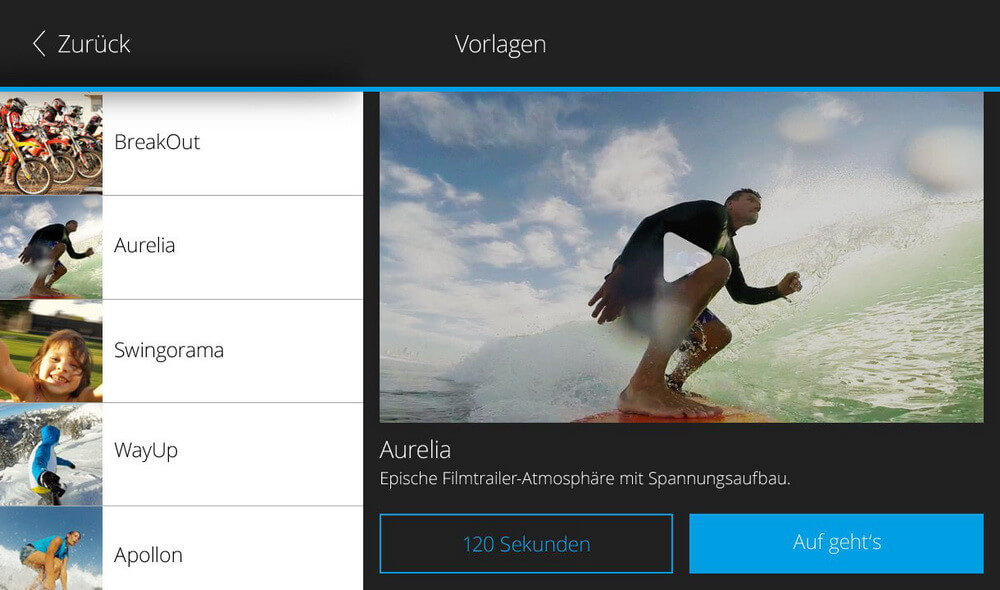1000x590 pixels.
Task: Choose the Swingorama template name
Action: [168, 350]
